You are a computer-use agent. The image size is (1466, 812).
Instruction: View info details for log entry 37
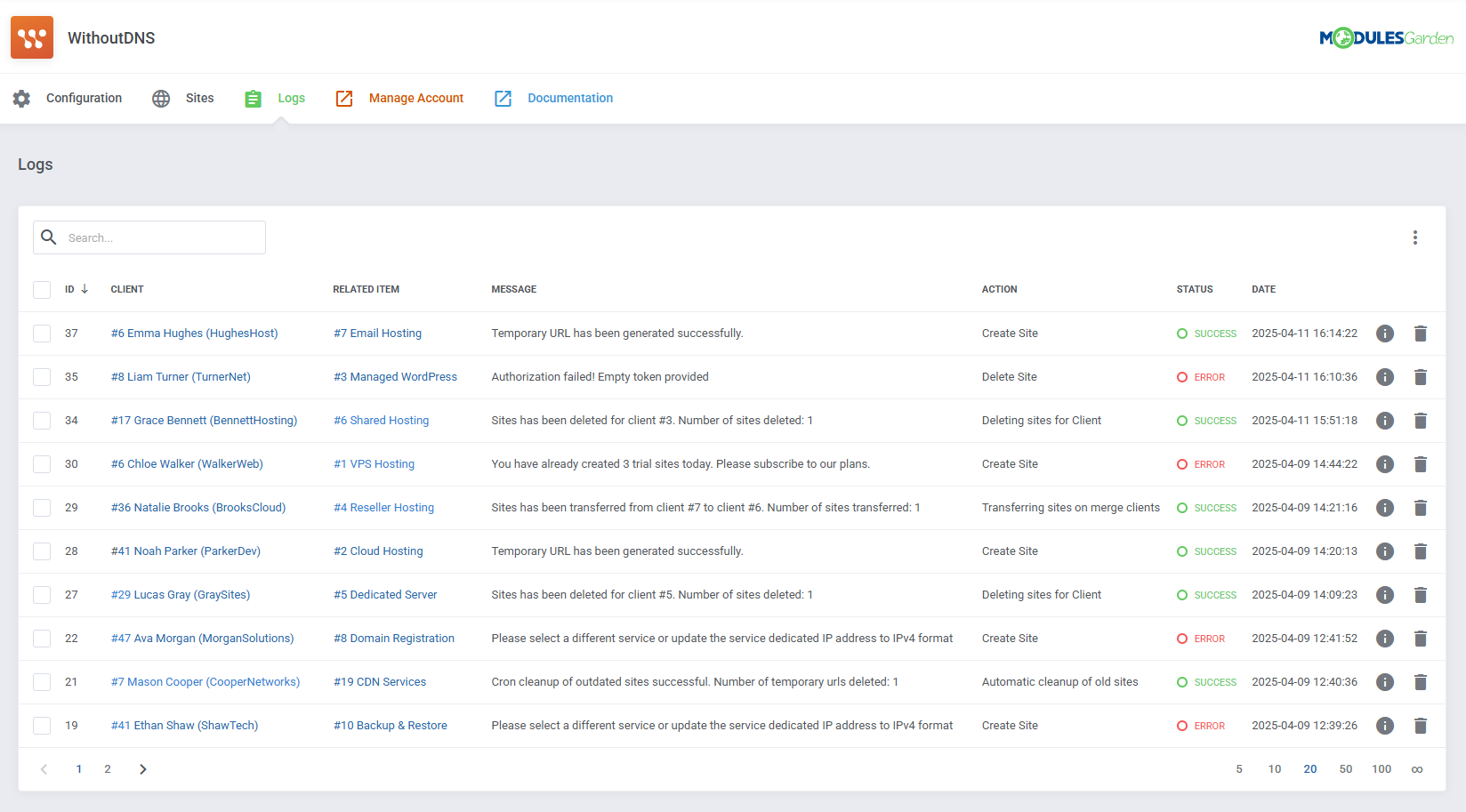1384,333
